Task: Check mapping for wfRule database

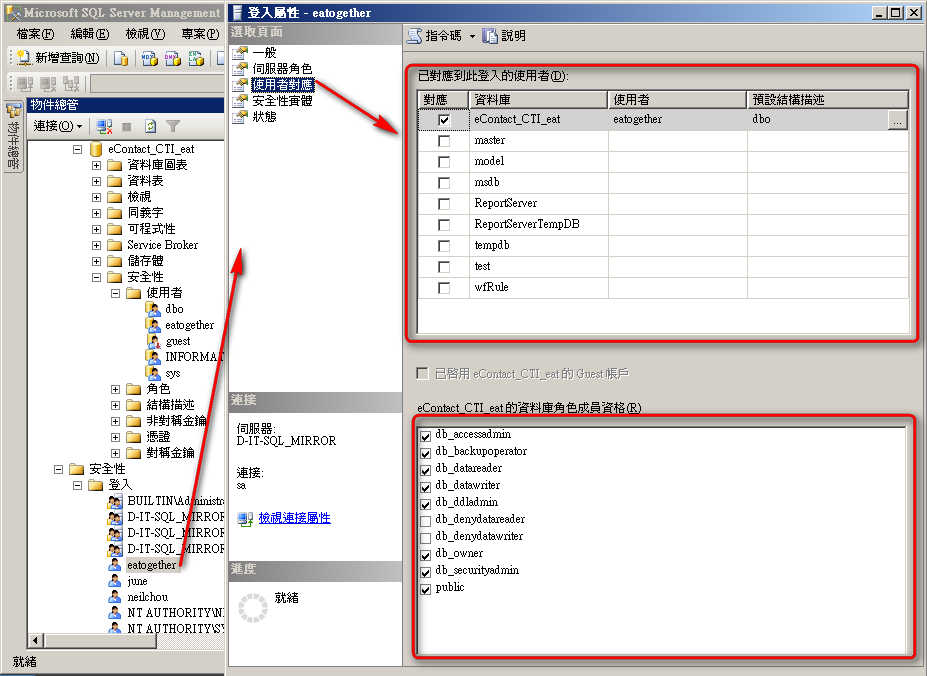Action: [444, 287]
